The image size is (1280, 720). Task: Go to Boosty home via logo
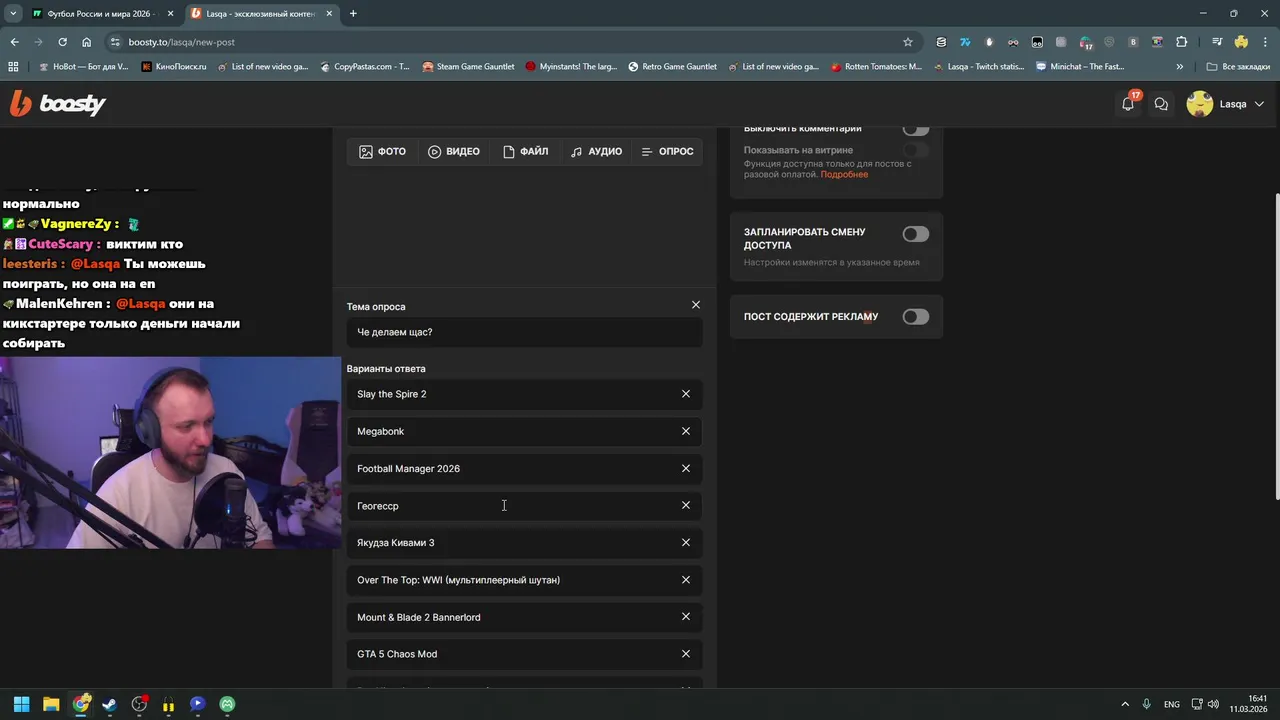(x=58, y=103)
